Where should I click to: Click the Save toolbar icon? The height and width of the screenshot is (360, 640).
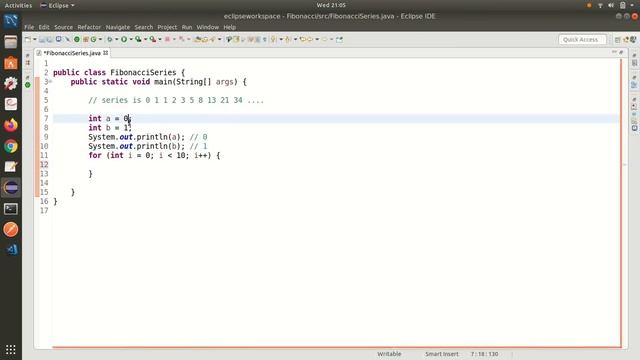coord(42,40)
